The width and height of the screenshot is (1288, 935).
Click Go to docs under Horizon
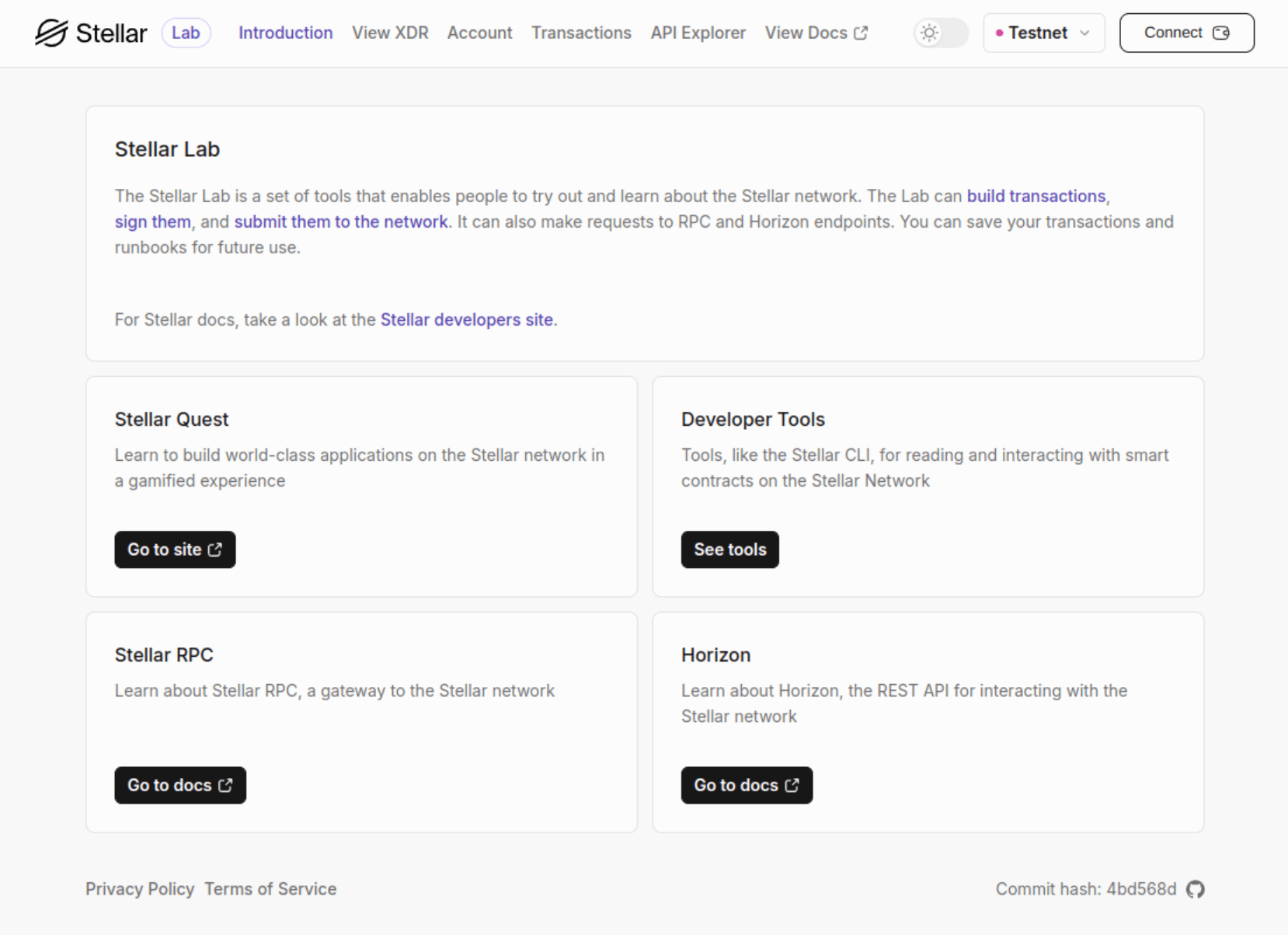coord(747,785)
